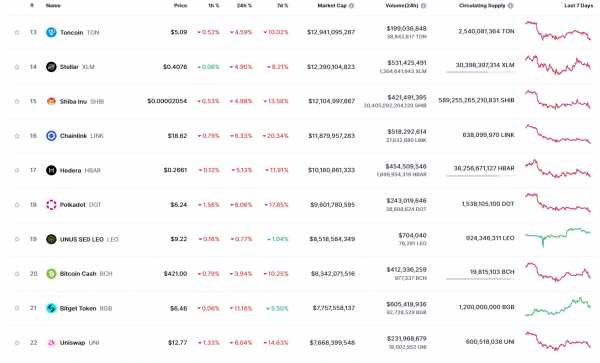
Task: Open the Uniswap coin page link
Action: (x=72, y=343)
